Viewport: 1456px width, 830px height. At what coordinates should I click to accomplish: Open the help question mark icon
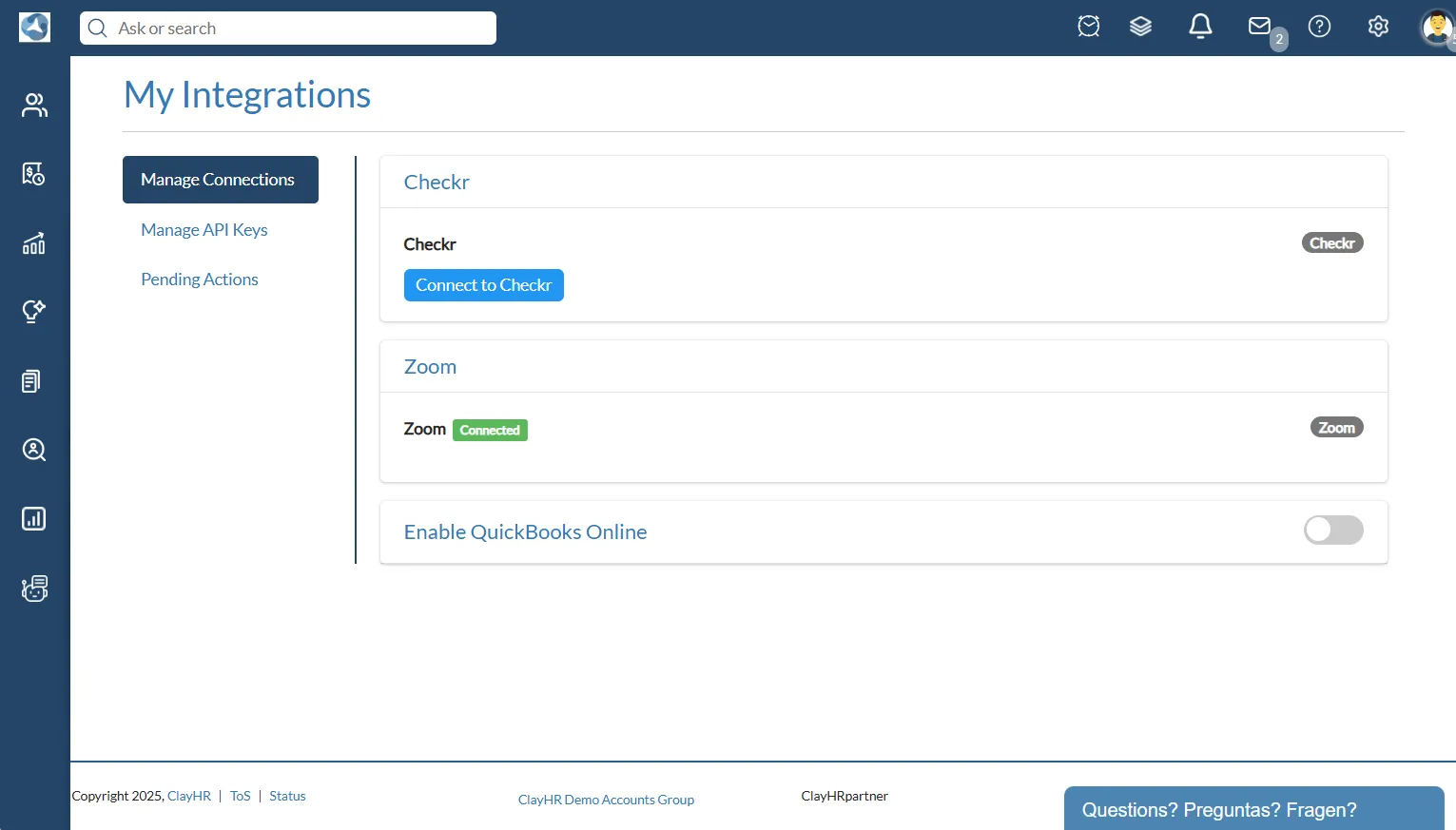click(x=1319, y=27)
